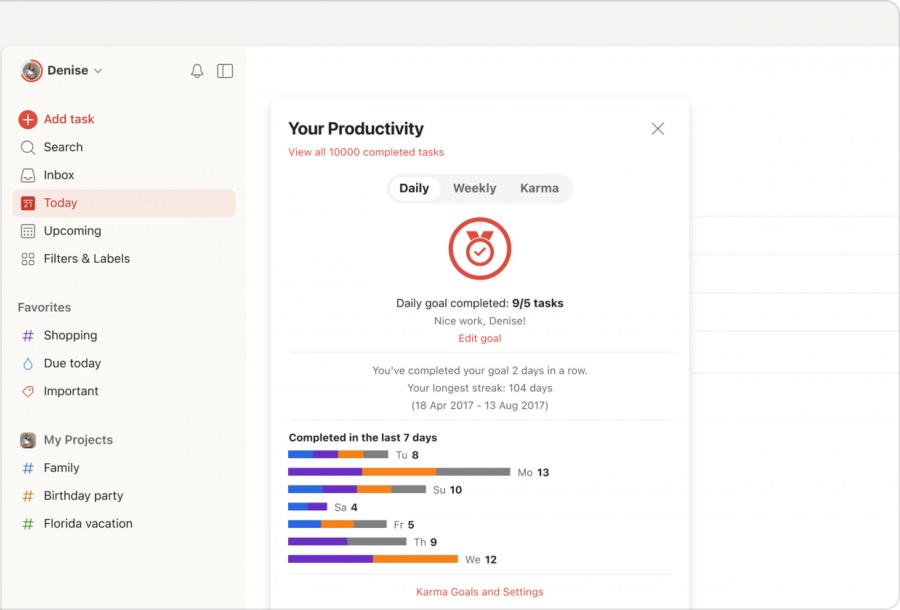Click the Monday bar showing 13 tasks
This screenshot has height=610, width=900.
(x=400, y=472)
